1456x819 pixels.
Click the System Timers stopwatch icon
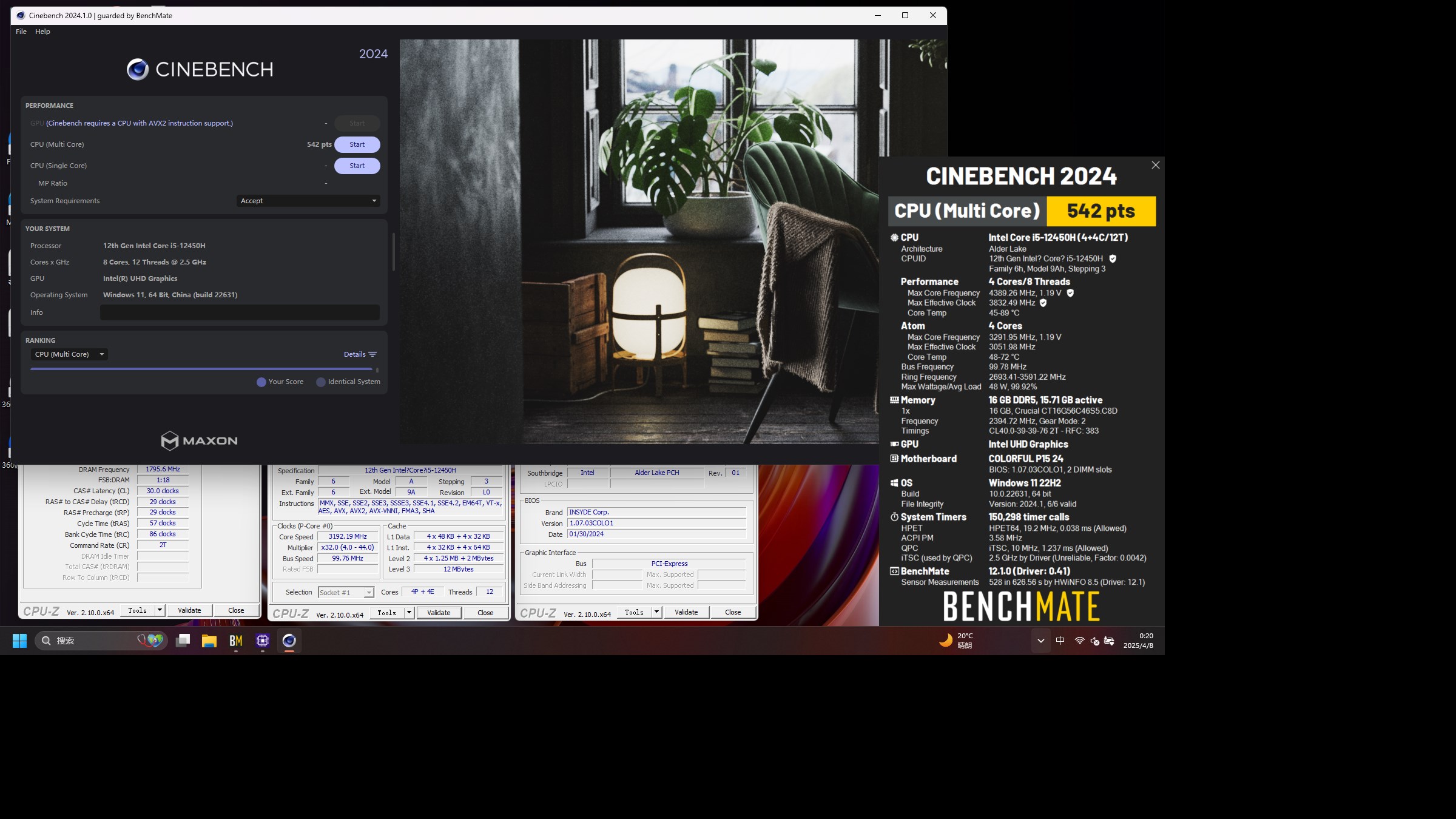[x=894, y=517]
